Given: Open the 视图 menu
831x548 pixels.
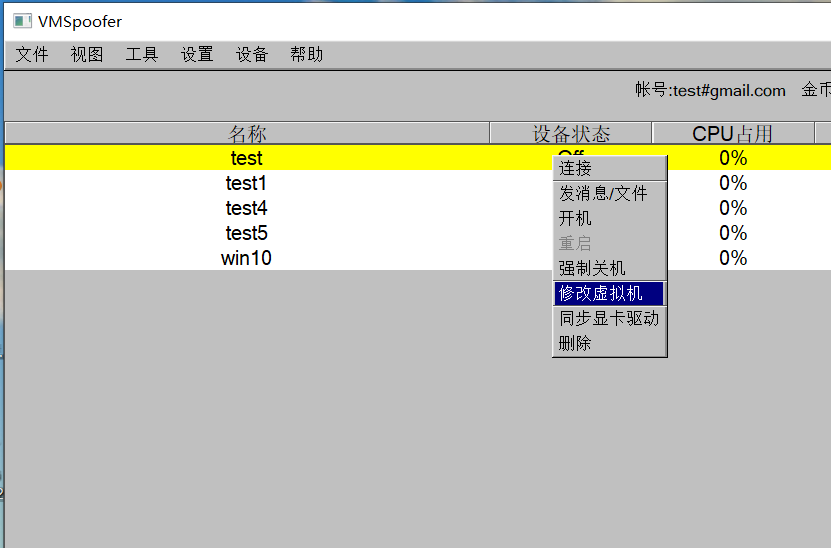Looking at the screenshot, I should pyautogui.click(x=87, y=55).
